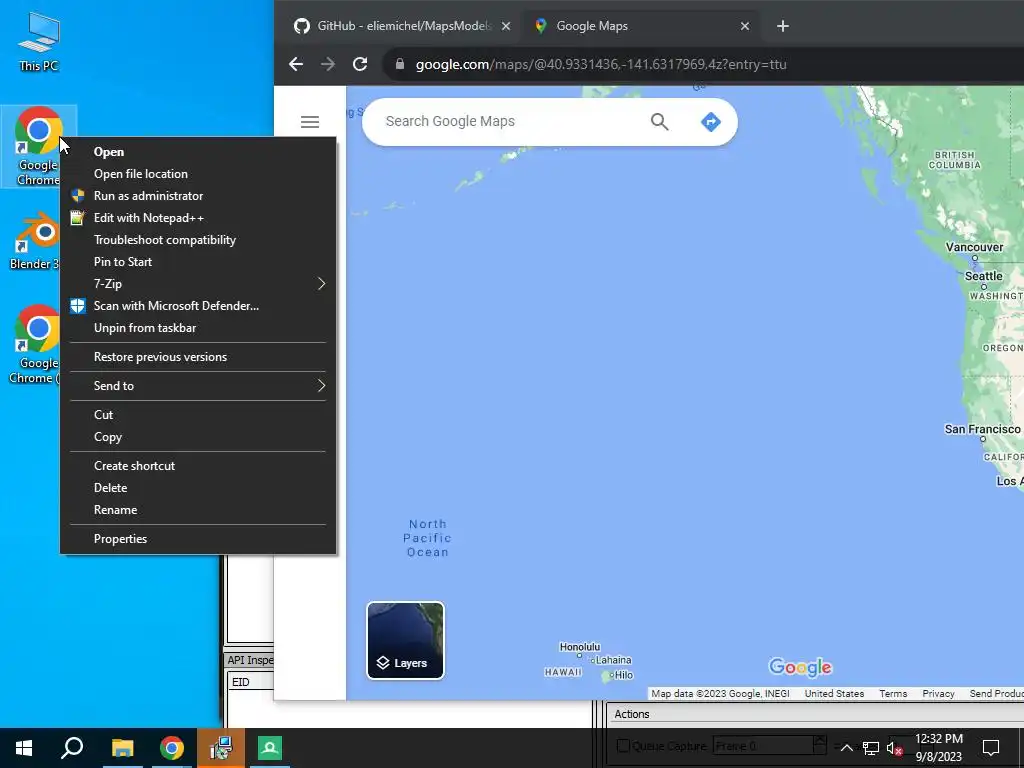Select Restore previous versions
The image size is (1024, 768).
click(198, 357)
